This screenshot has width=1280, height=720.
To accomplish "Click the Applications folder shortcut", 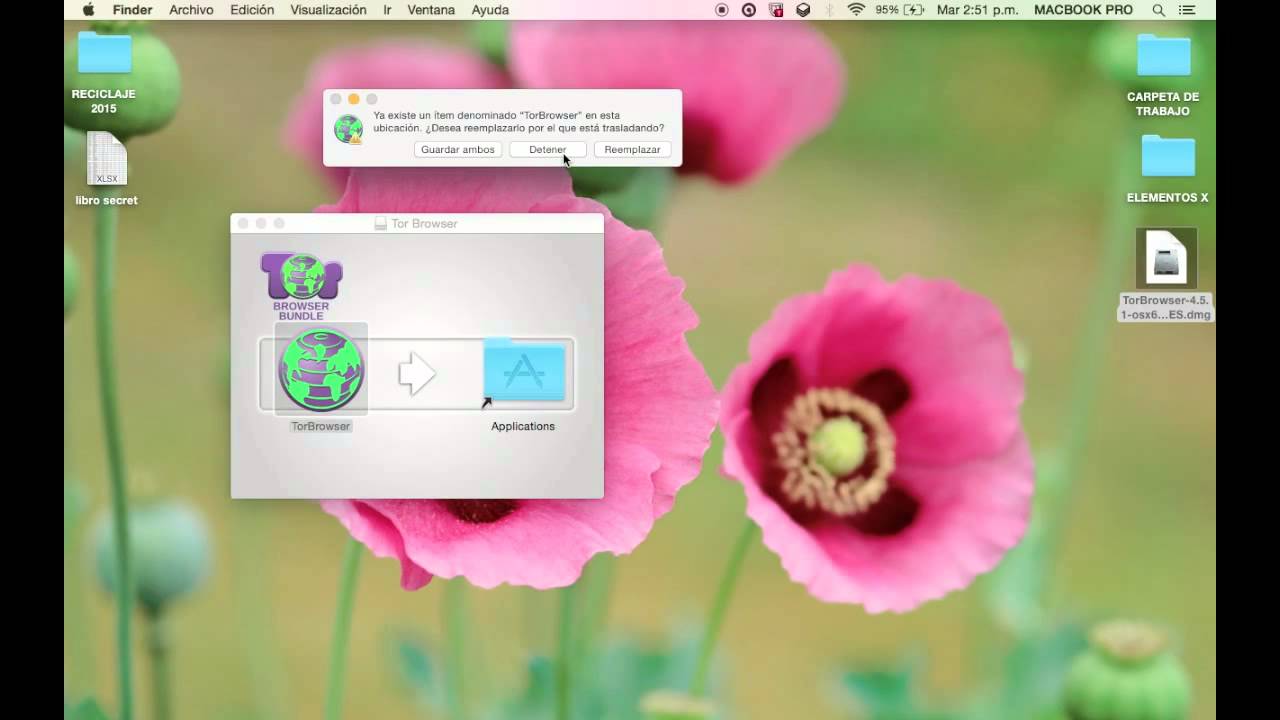I will pos(524,371).
